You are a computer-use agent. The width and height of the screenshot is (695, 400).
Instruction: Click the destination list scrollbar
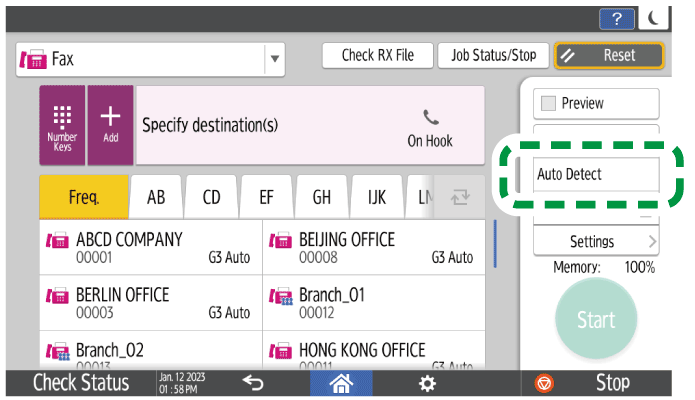click(495, 245)
